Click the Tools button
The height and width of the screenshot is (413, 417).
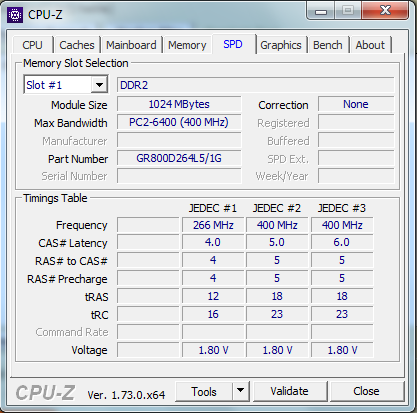(204, 391)
